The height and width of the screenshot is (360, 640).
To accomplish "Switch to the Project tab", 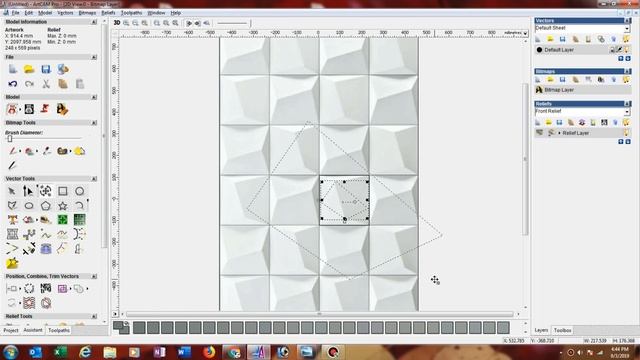I will (x=11, y=330).
